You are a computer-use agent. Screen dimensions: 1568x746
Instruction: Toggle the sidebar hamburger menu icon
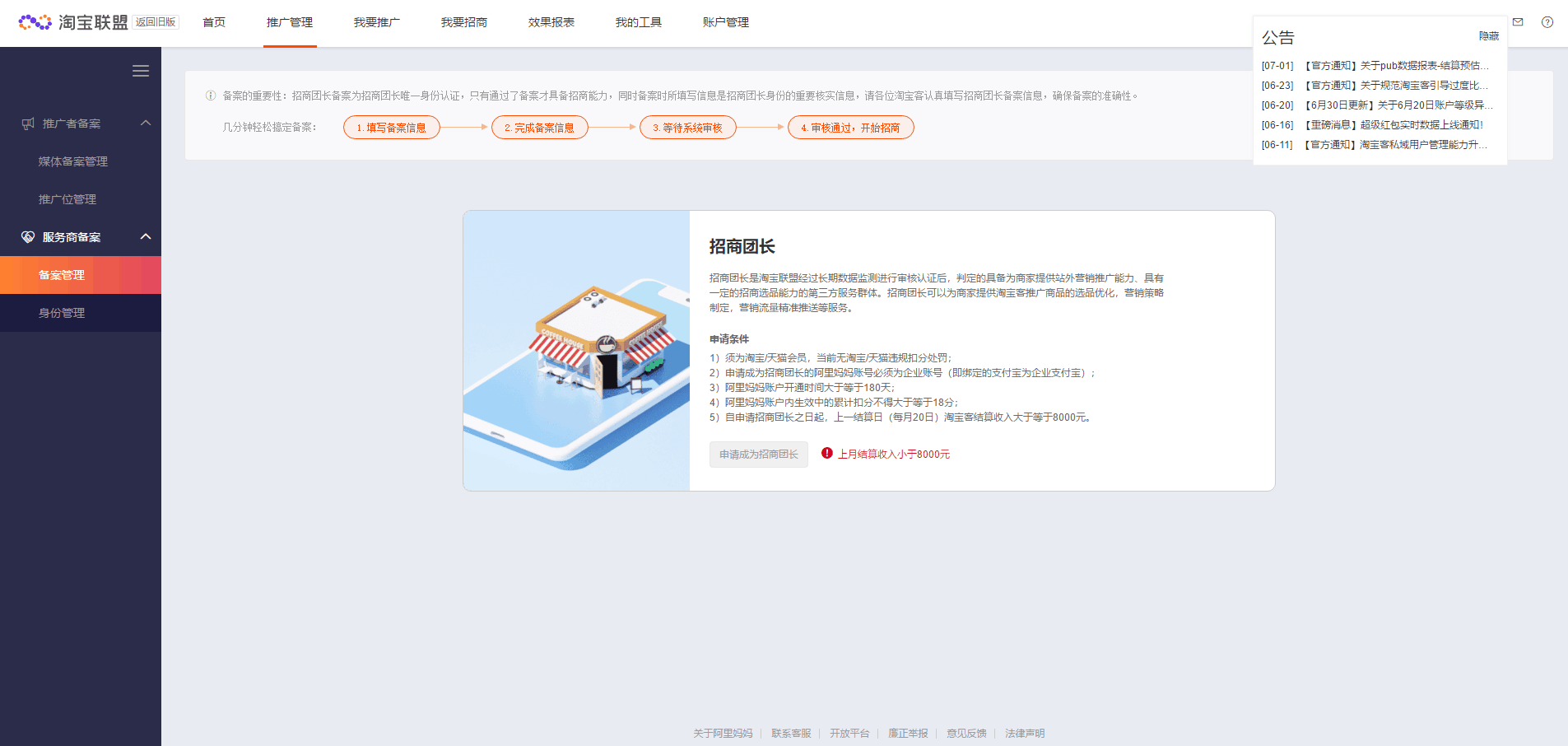click(141, 71)
